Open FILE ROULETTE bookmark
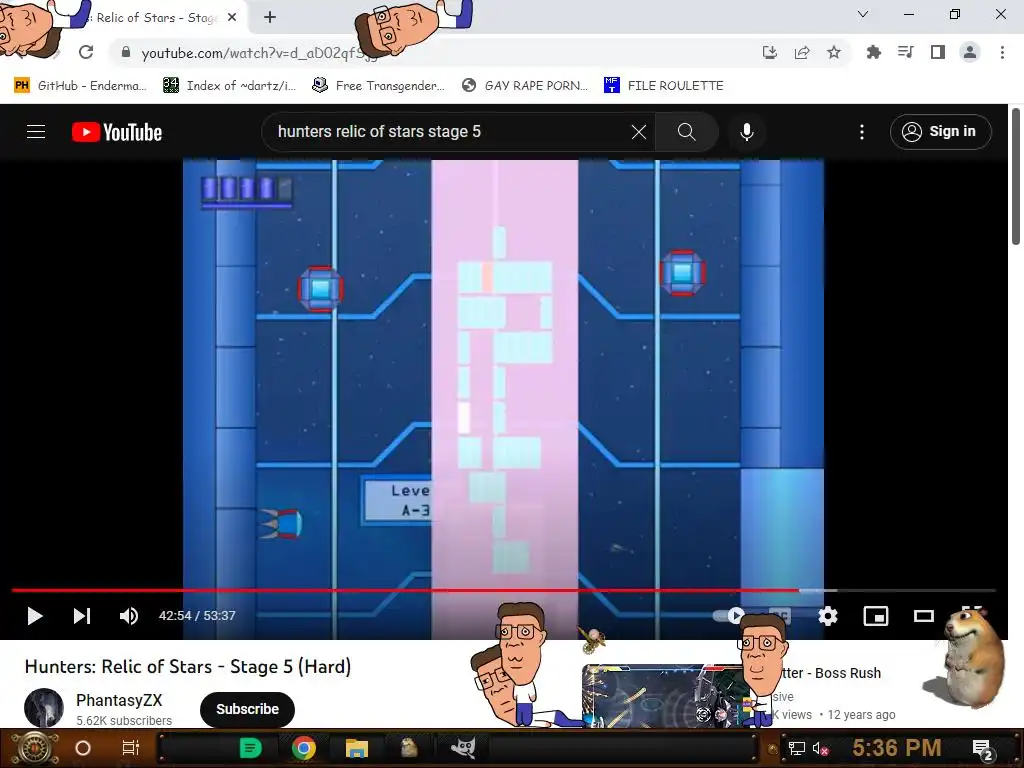This screenshot has width=1024, height=768. (664, 86)
